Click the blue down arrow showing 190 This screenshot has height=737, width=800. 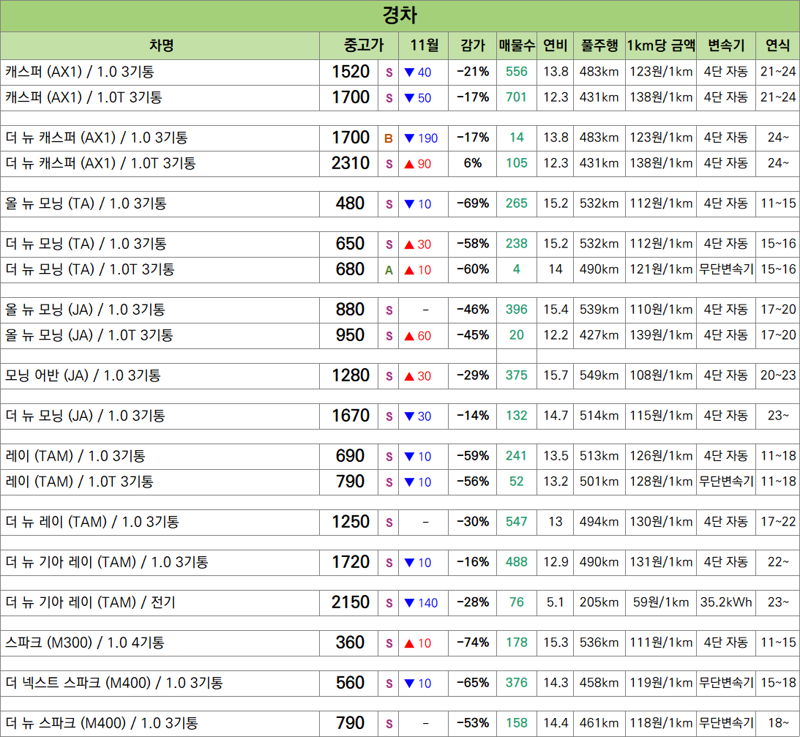pyautogui.click(x=420, y=138)
